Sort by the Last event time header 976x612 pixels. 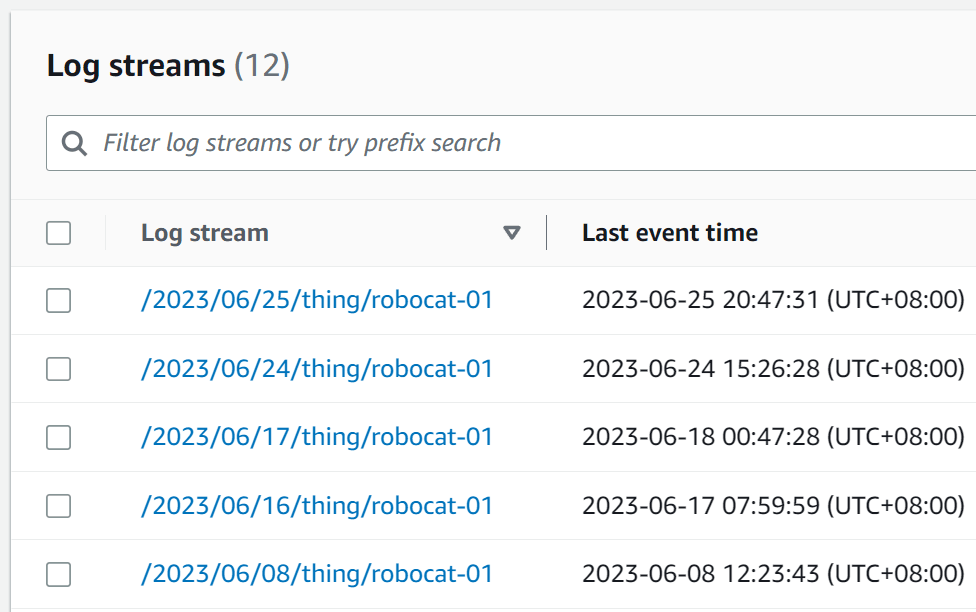670,233
